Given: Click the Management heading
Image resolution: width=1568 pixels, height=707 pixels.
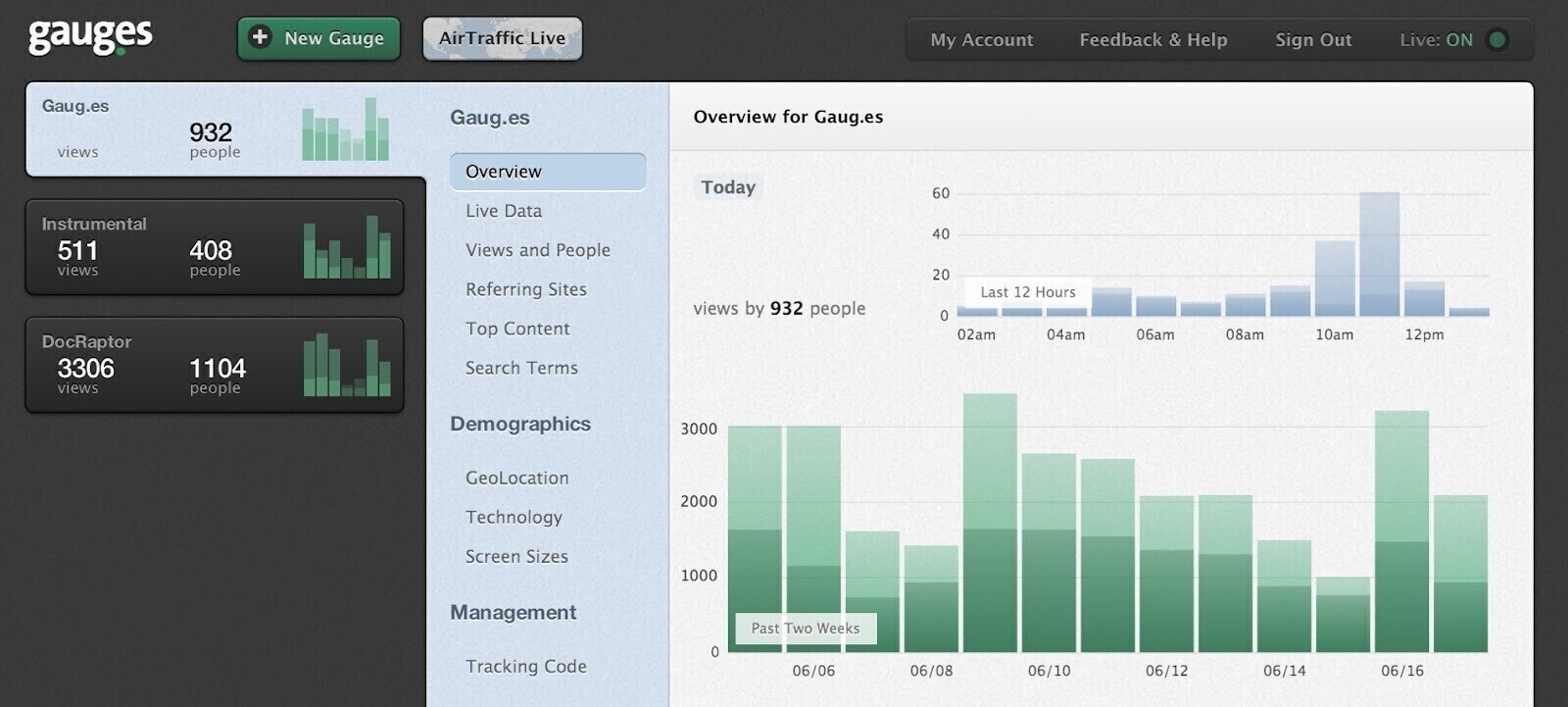Looking at the screenshot, I should [514, 612].
